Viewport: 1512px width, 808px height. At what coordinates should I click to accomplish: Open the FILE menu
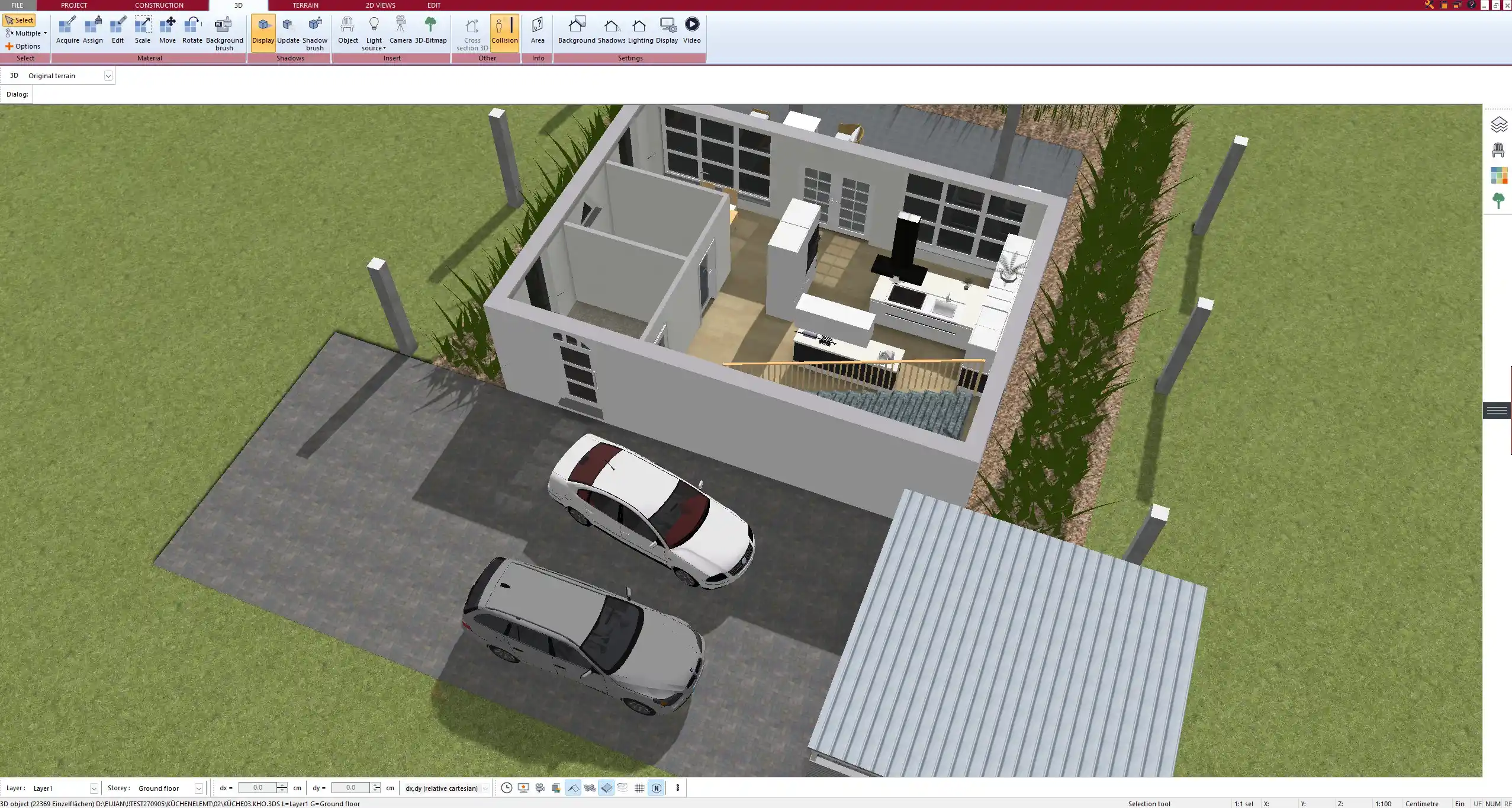pyautogui.click(x=17, y=5)
